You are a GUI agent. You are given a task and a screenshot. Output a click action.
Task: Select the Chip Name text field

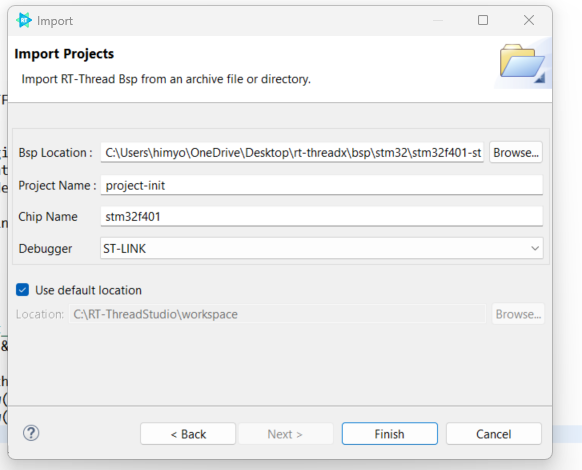tap(322, 216)
